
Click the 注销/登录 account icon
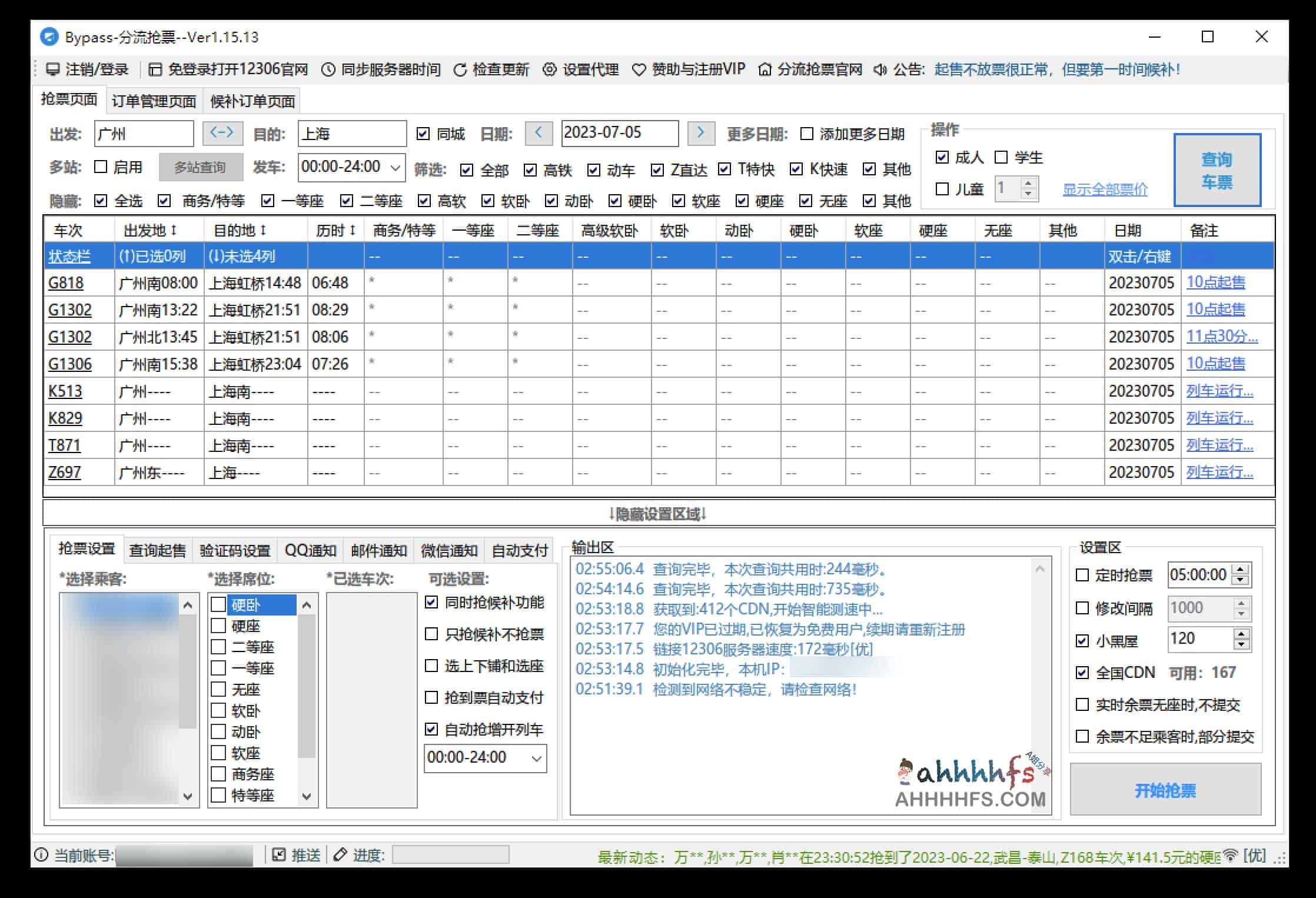coord(53,69)
